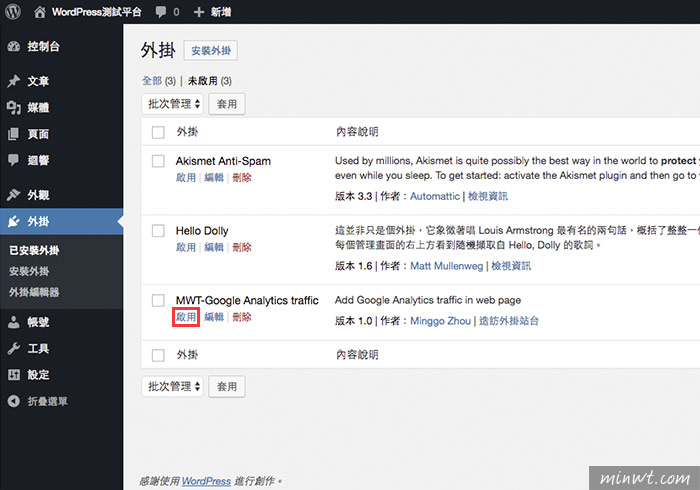
Task: Open the WordPress logo menu
Action: pos(13,12)
